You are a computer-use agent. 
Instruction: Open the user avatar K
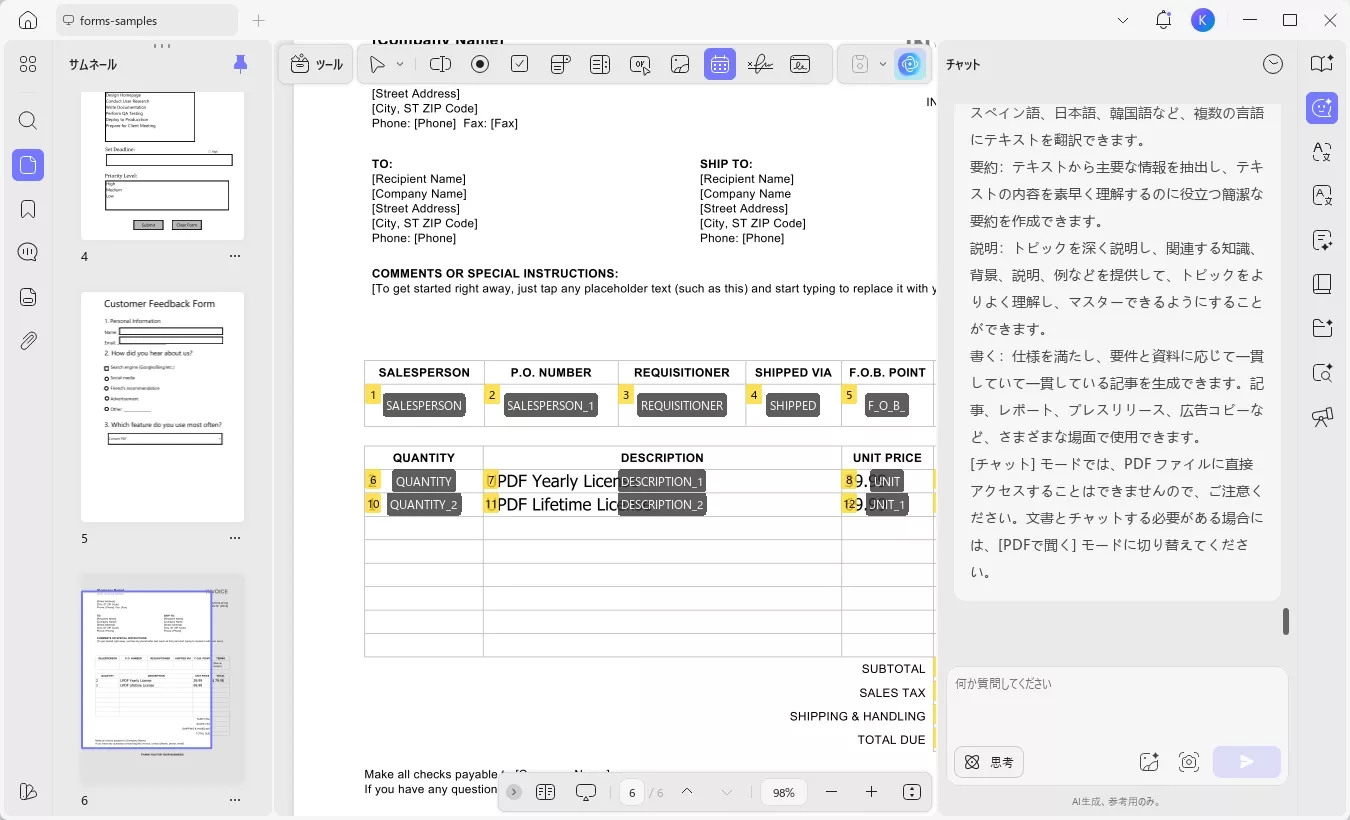point(1203,20)
